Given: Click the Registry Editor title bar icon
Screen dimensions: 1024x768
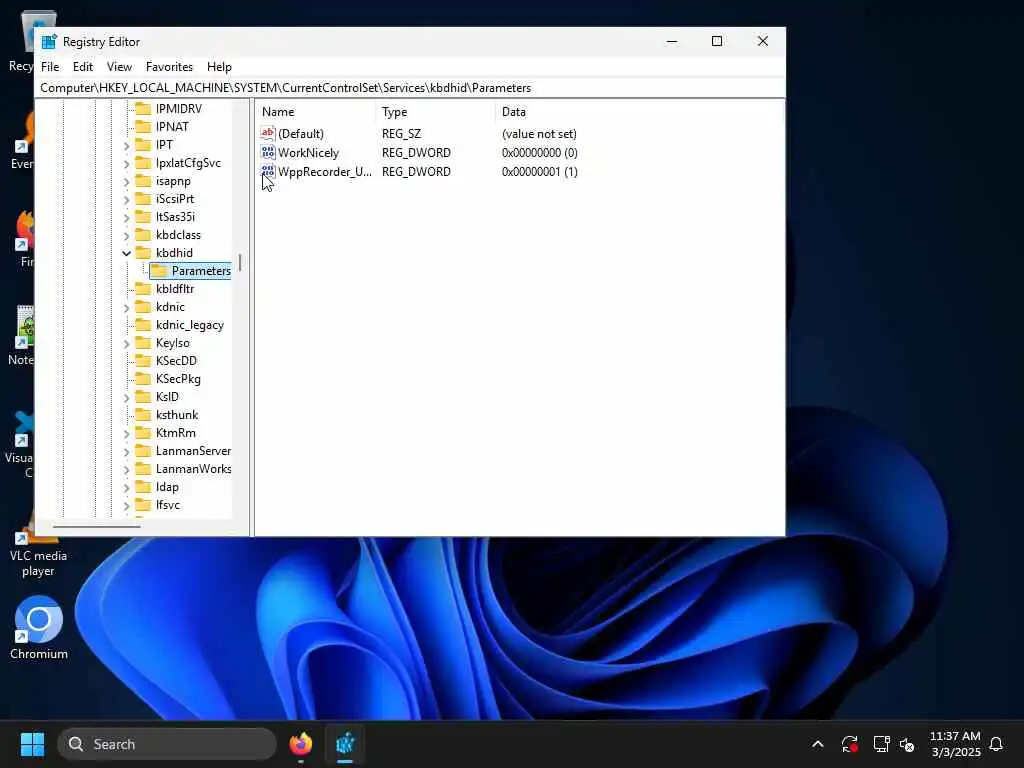Looking at the screenshot, I should pos(49,42).
